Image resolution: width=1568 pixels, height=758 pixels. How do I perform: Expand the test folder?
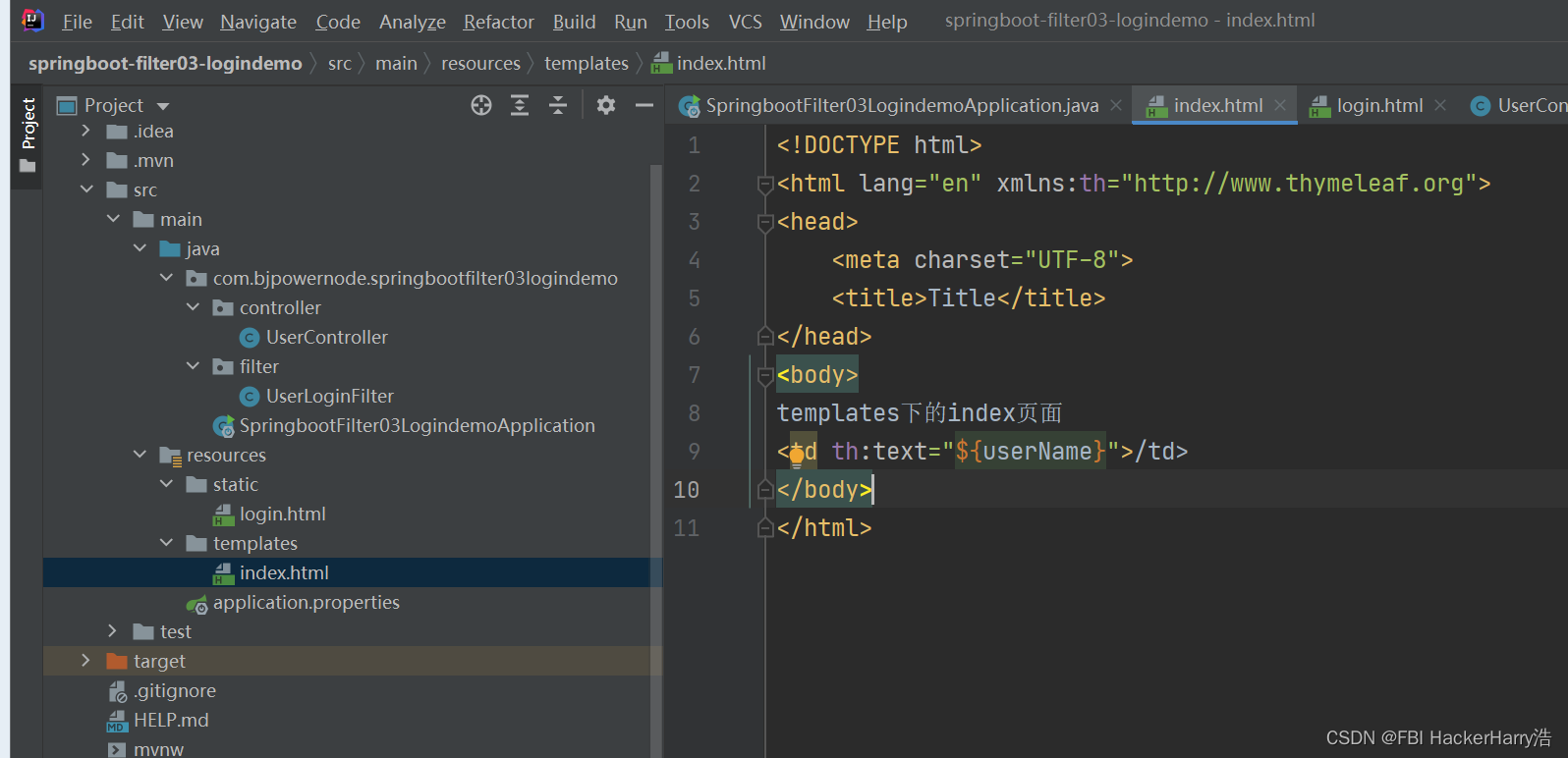[113, 631]
